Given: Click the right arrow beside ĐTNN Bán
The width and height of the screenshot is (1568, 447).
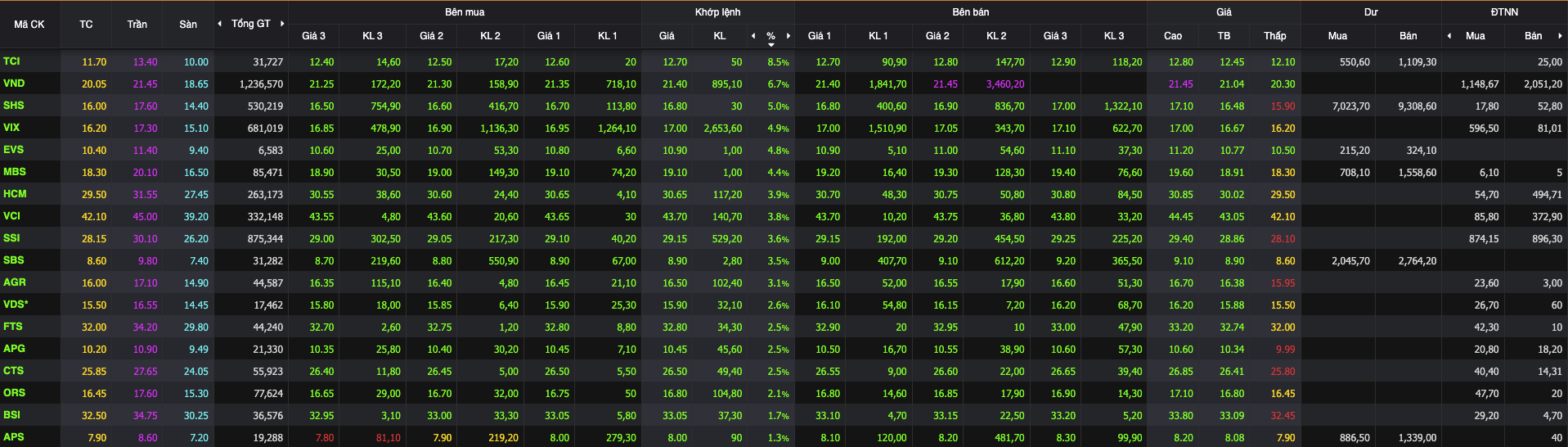Looking at the screenshot, I should (1561, 36).
